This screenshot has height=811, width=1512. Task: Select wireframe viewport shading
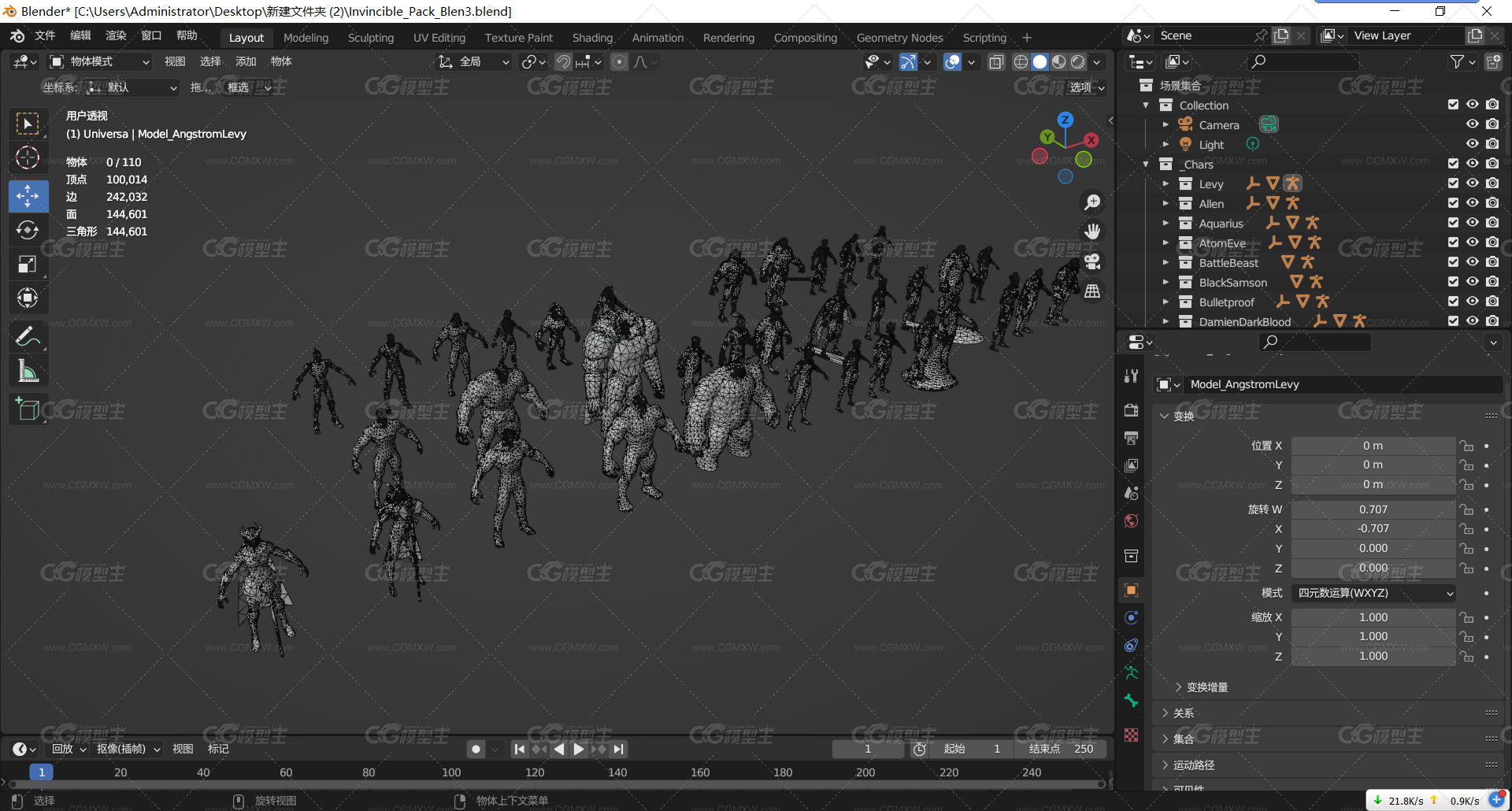click(x=1021, y=61)
